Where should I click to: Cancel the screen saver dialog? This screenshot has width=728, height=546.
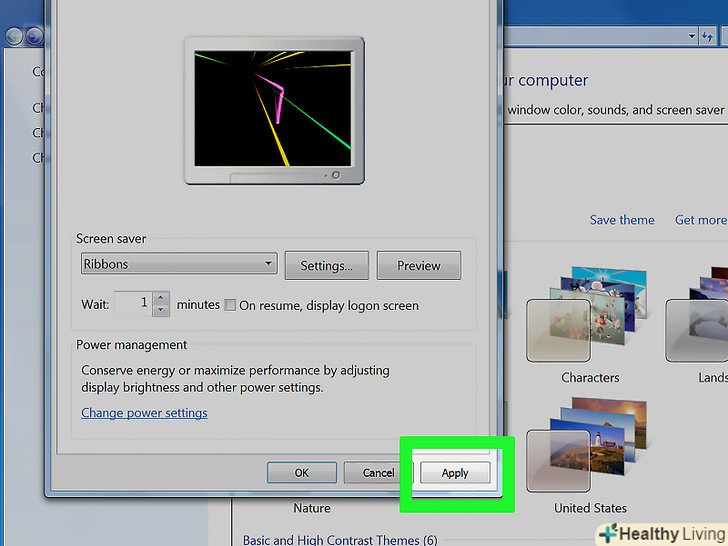coord(378,473)
